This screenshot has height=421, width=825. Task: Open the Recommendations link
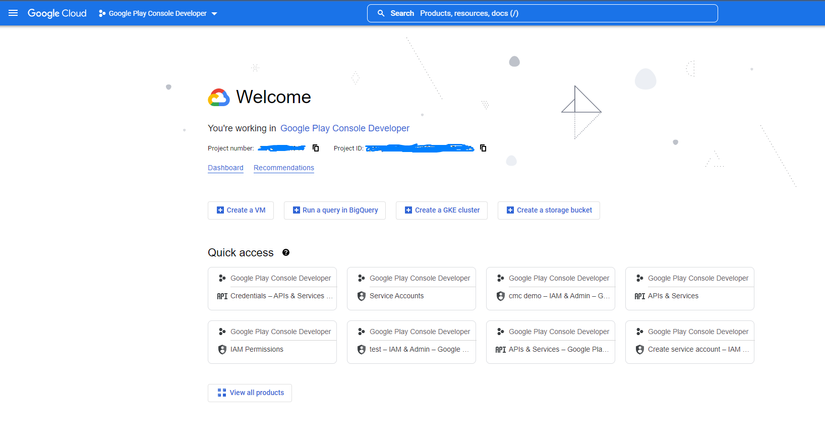tap(284, 168)
